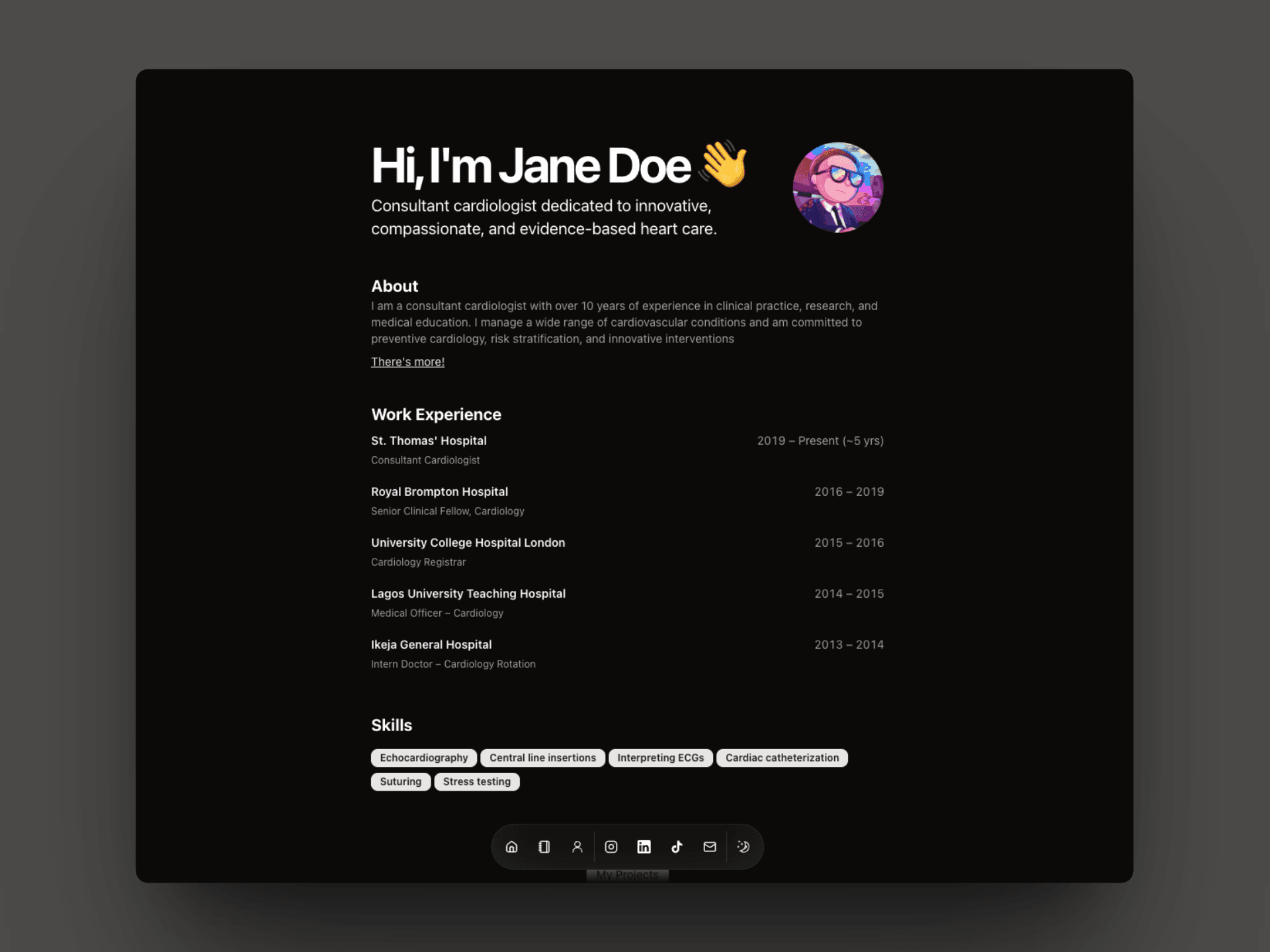Image resolution: width=1270 pixels, height=952 pixels.
Task: Click the My Projects label below dock
Action: tap(627, 875)
